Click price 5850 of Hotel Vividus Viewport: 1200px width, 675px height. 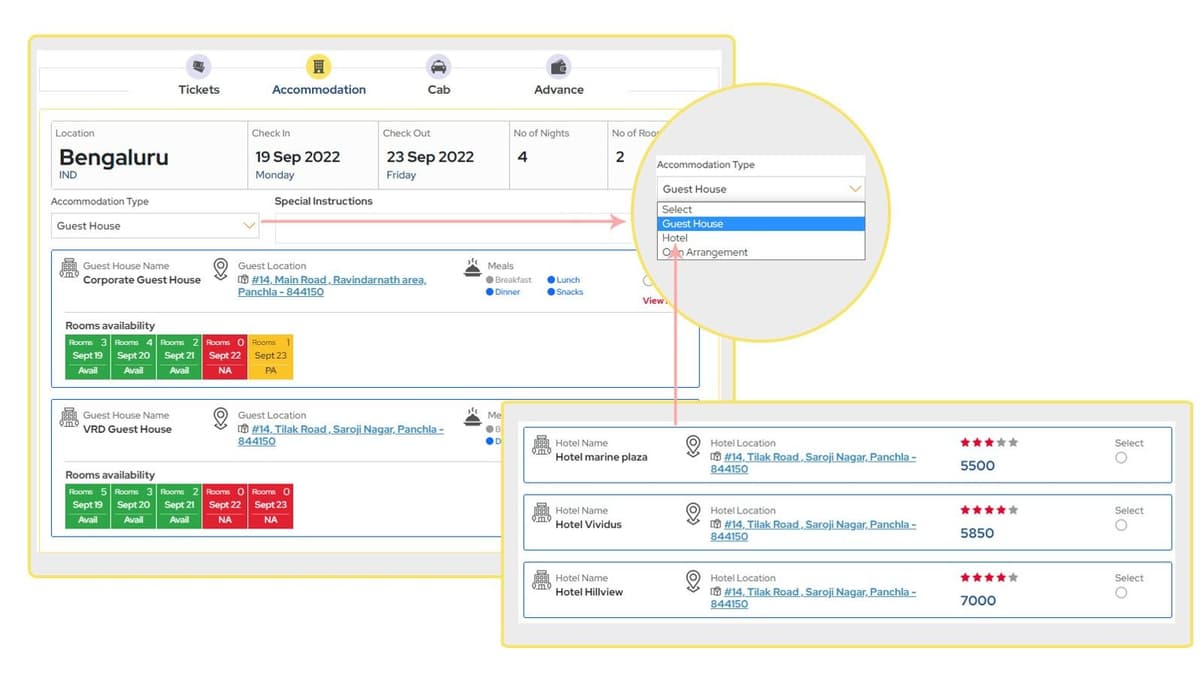pos(977,533)
